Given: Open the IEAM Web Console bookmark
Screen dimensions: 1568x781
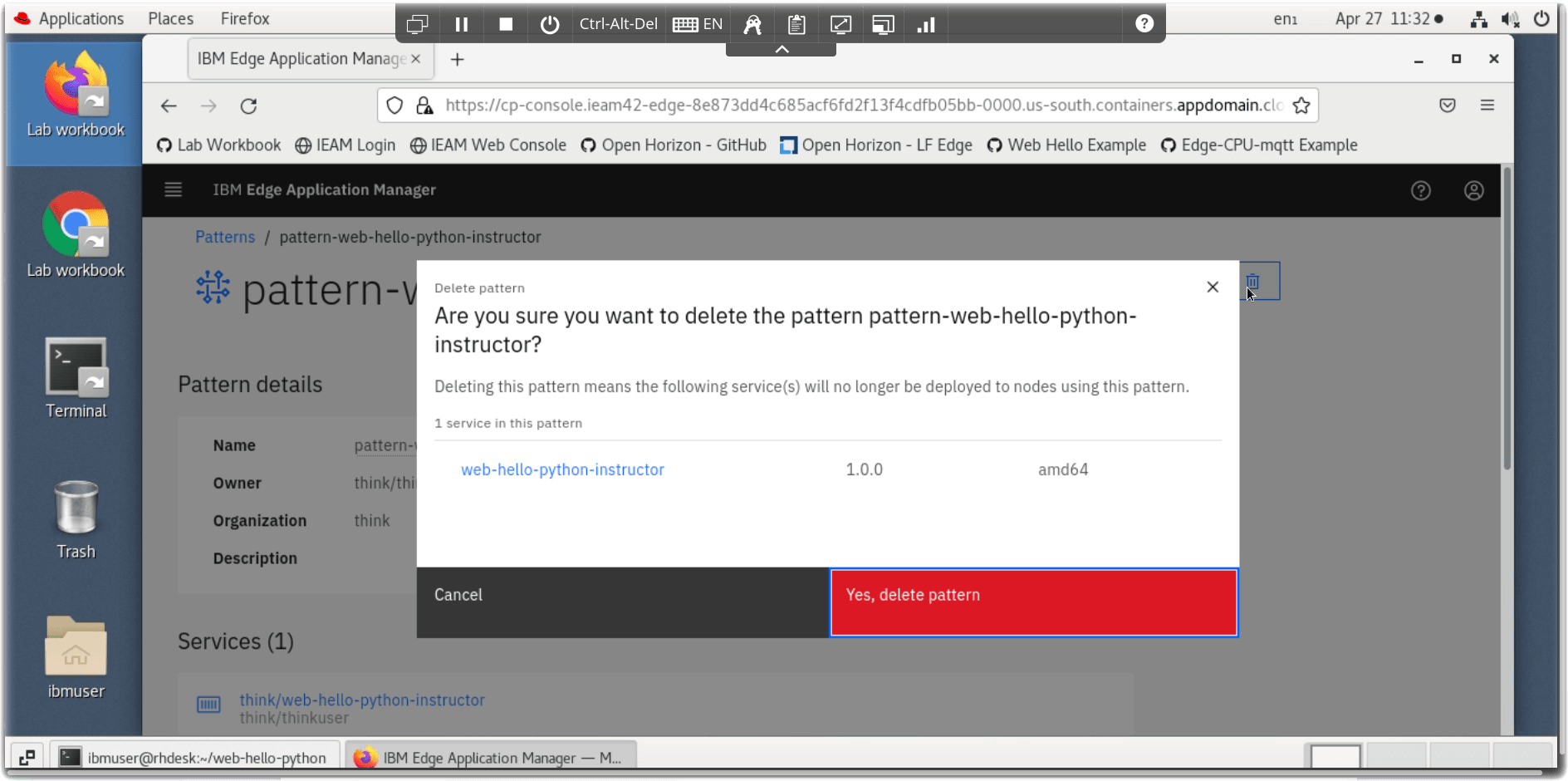Looking at the screenshot, I should click(x=488, y=145).
